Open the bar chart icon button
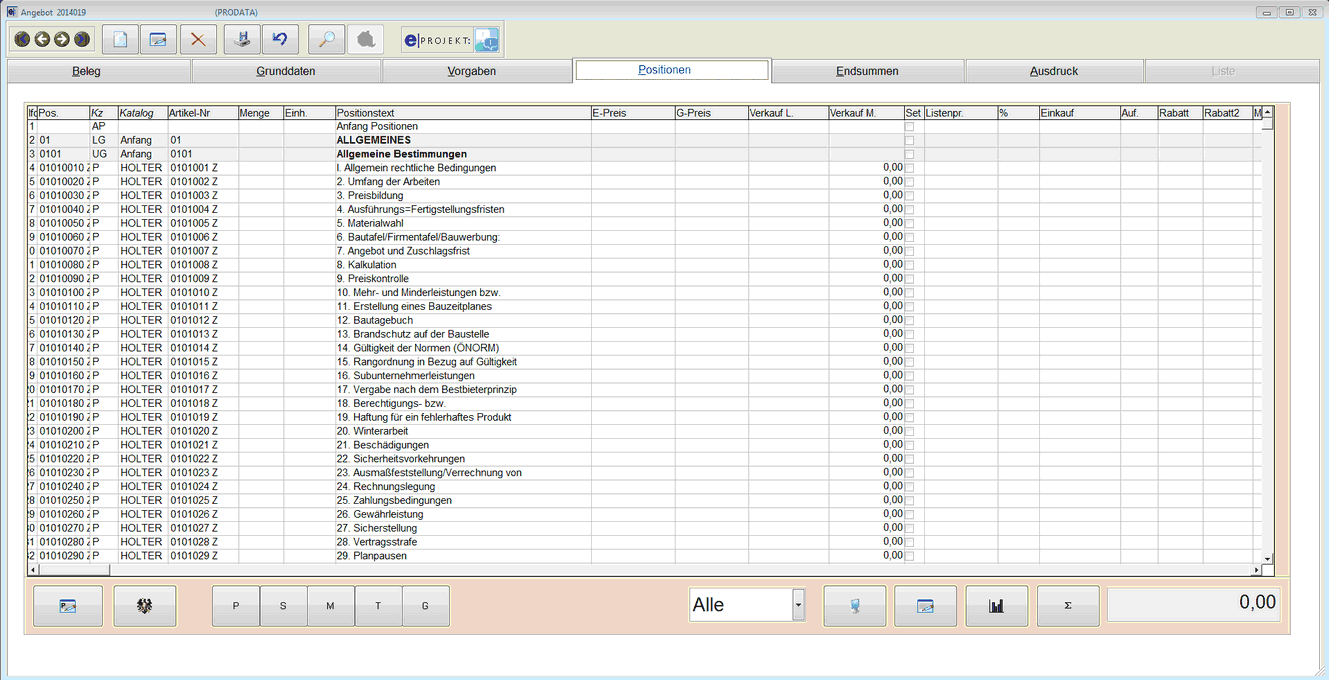The image size is (1329, 680). [997, 606]
